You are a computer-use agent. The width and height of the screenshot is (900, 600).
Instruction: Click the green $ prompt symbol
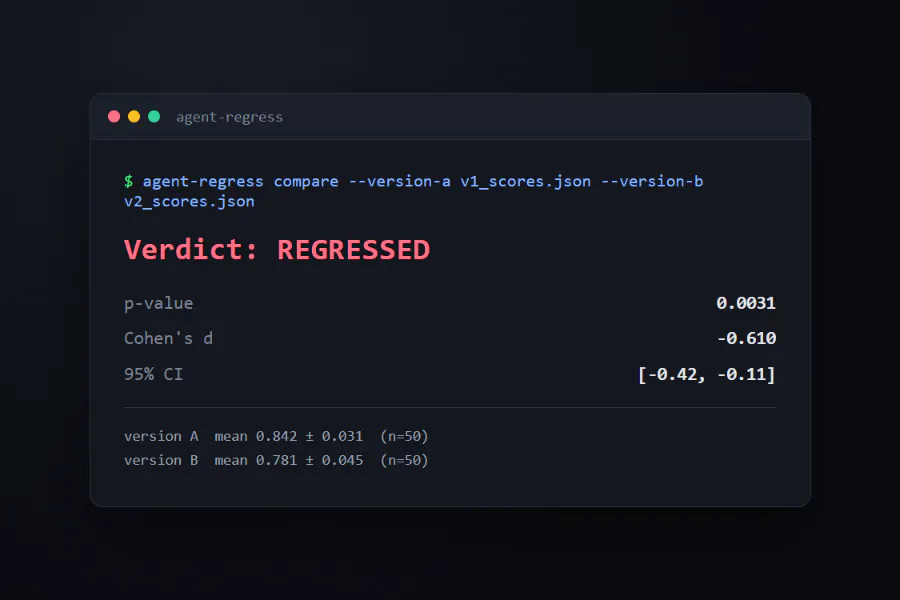click(129, 181)
